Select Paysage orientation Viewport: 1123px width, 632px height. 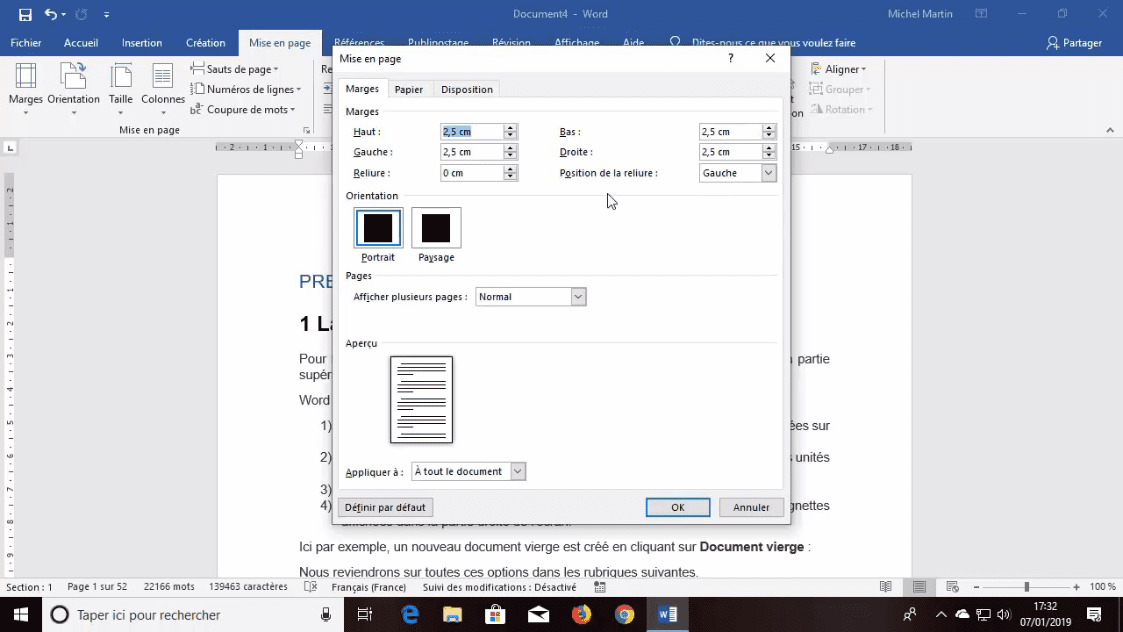(x=436, y=229)
